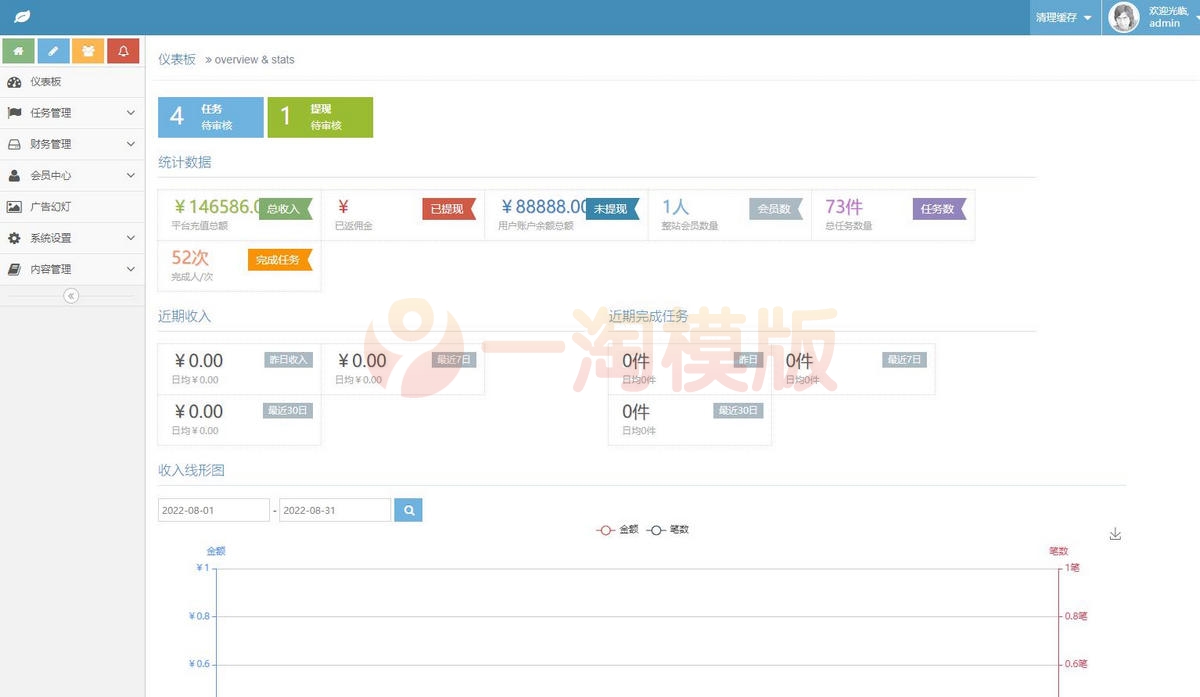
Task: Click the 已提现 ribbon label
Action: pyautogui.click(x=449, y=209)
